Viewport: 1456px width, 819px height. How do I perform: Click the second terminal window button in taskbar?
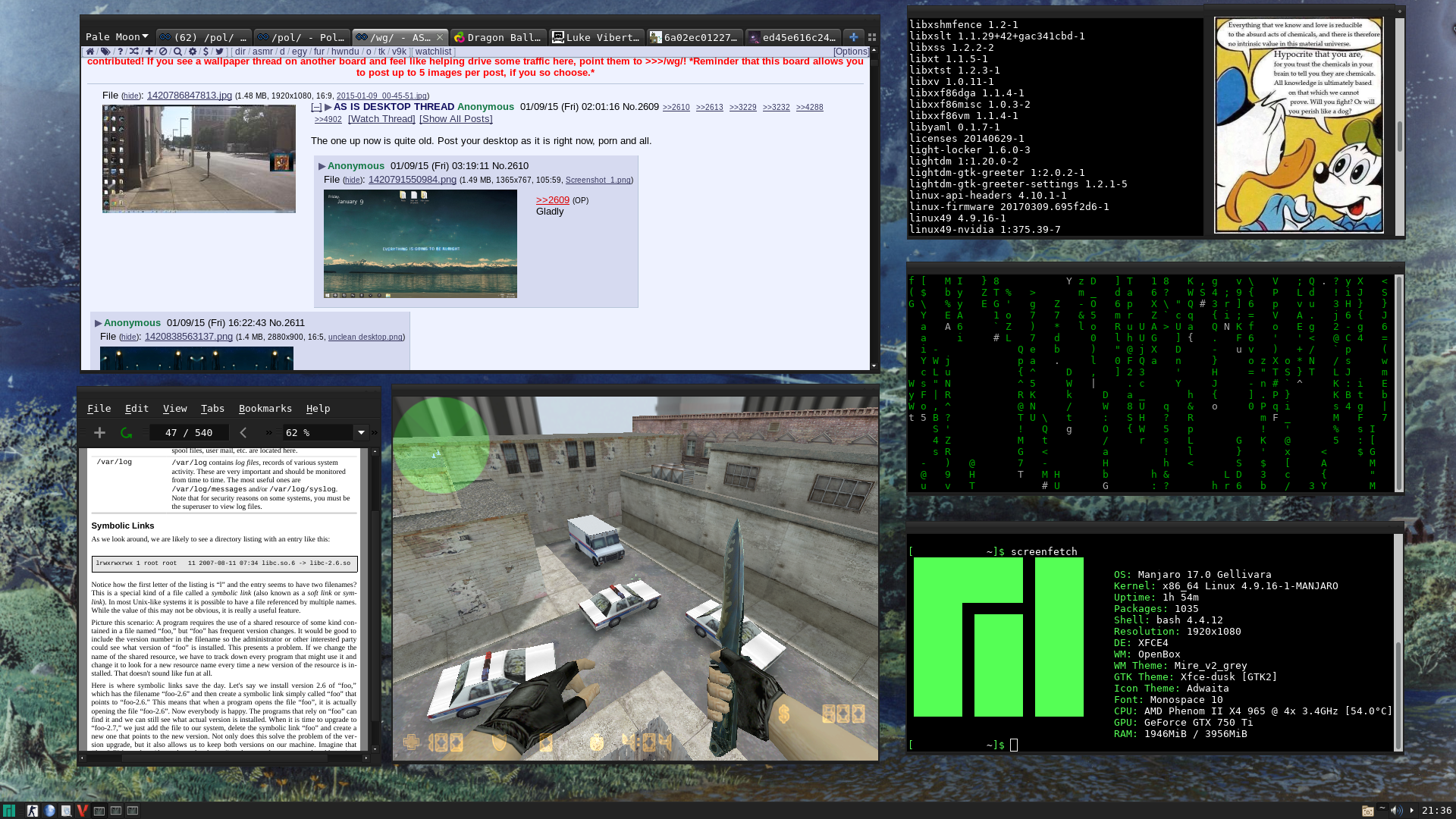click(116, 811)
